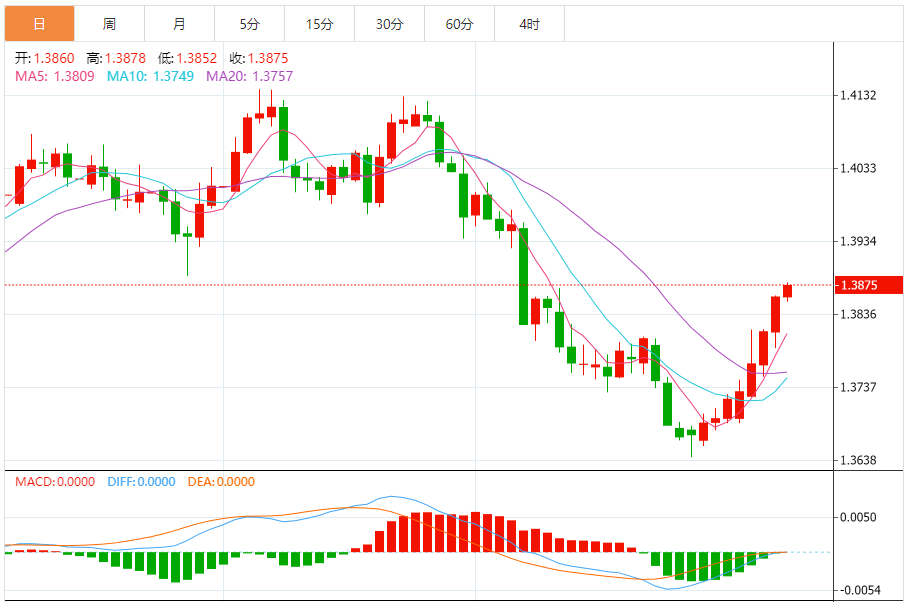Open the 60分 interval tab
Viewport: 910px width, 602px height.
click(x=459, y=23)
